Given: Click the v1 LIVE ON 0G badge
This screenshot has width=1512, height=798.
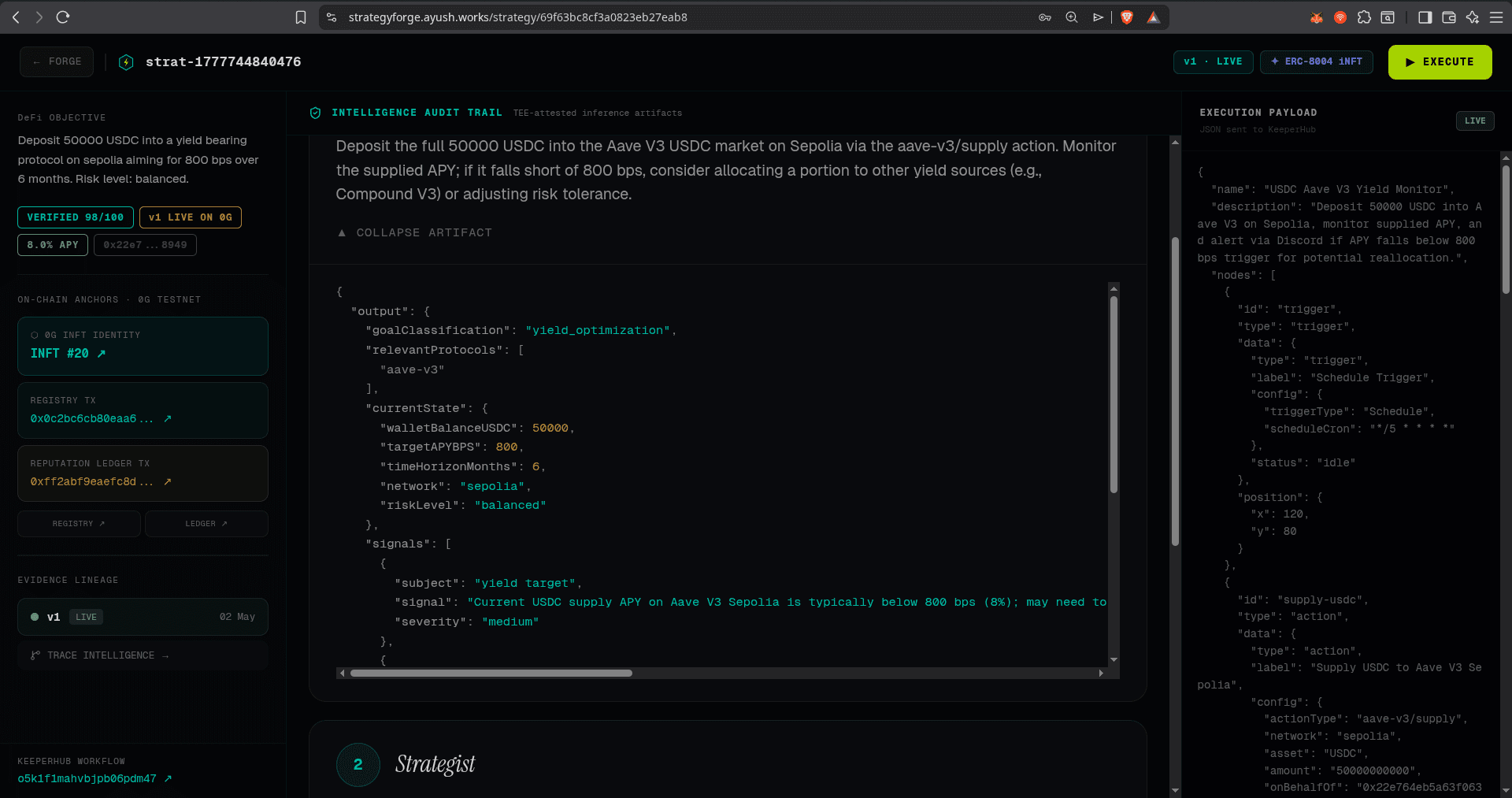Looking at the screenshot, I should (x=190, y=217).
